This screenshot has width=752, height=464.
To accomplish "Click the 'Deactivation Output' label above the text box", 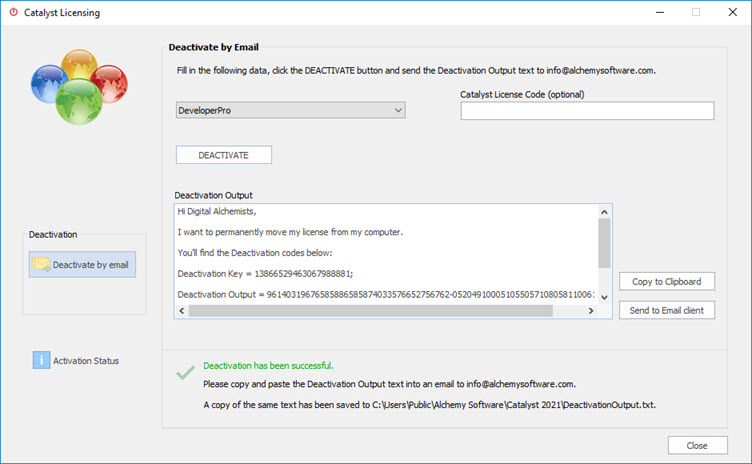I will (x=213, y=195).
